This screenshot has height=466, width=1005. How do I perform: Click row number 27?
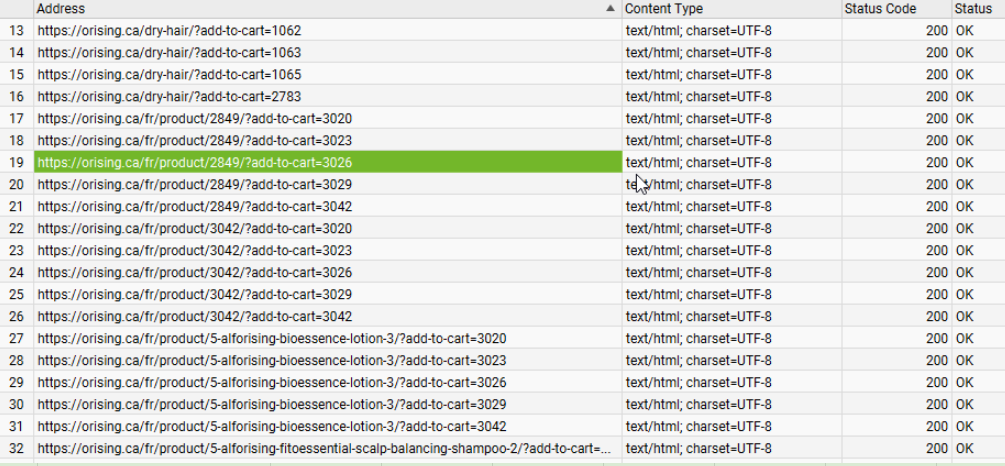coord(17,338)
